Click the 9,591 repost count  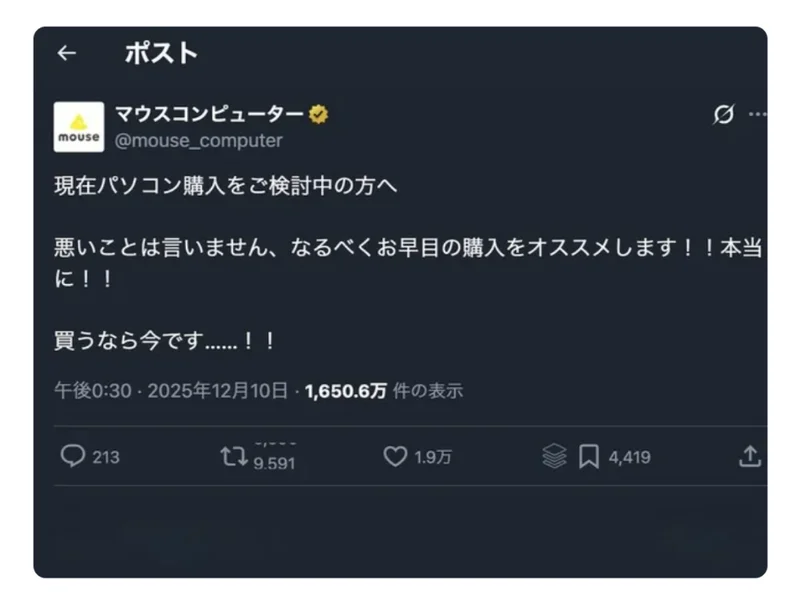click(274, 464)
